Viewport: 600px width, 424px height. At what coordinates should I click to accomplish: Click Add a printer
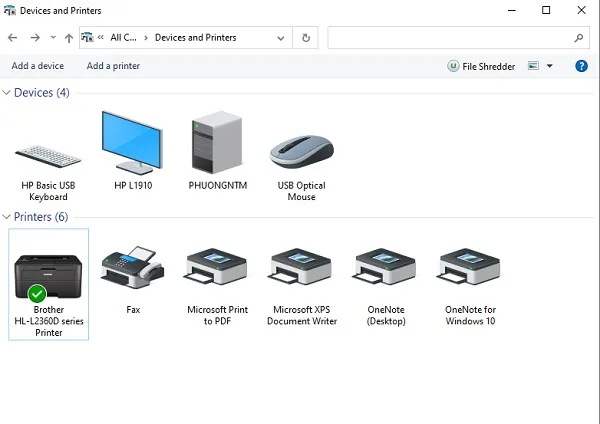pyautogui.click(x=113, y=66)
